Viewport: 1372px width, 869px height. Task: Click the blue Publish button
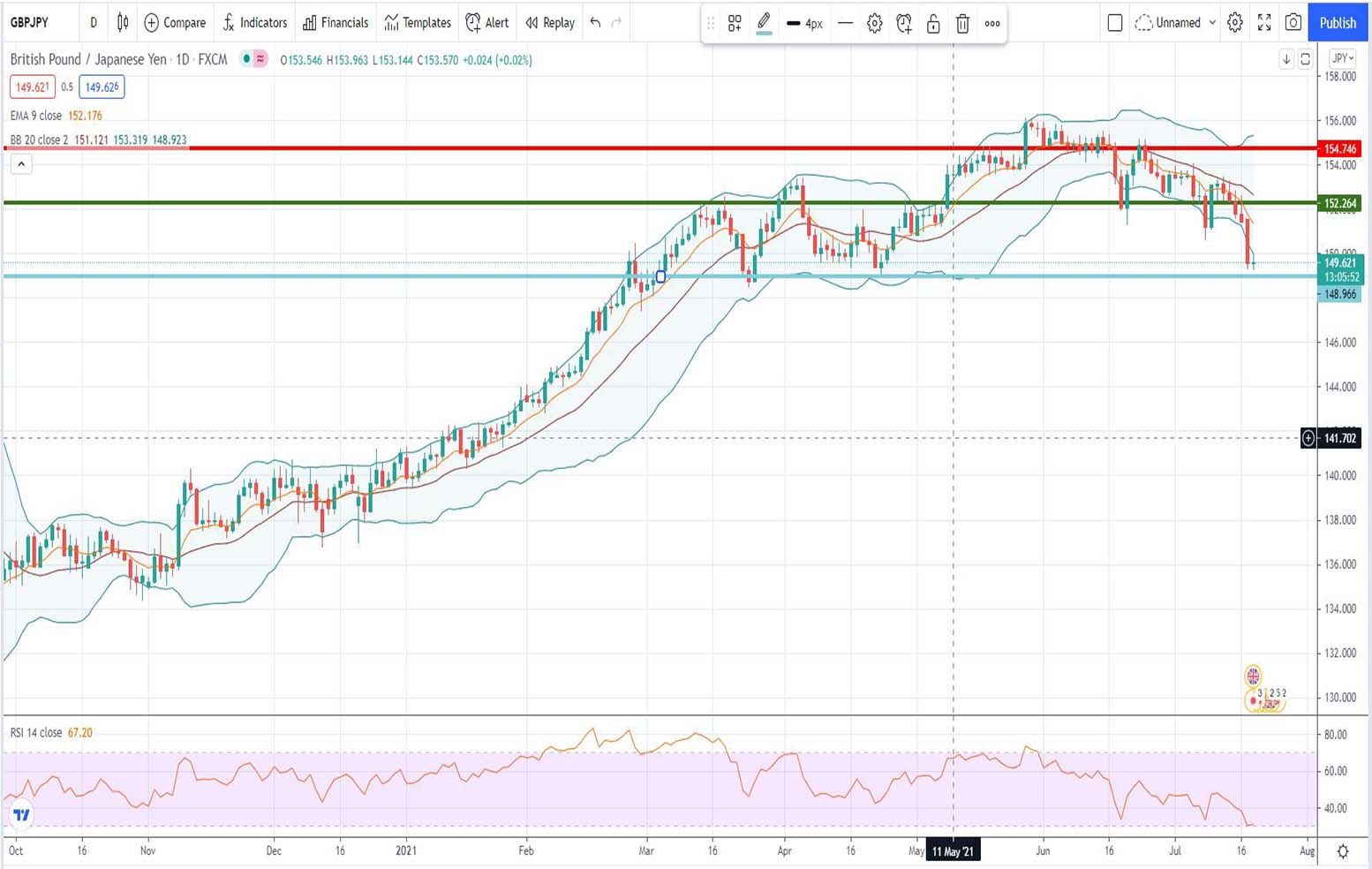click(x=1338, y=23)
